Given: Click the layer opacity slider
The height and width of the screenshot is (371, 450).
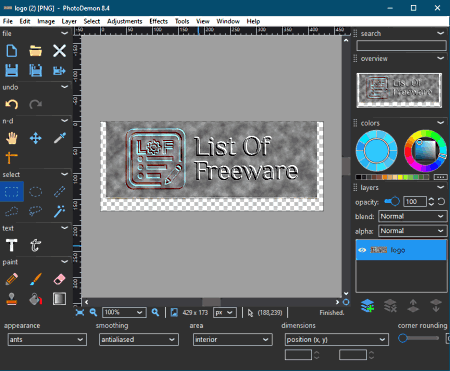Looking at the screenshot, I should click(x=392, y=201).
